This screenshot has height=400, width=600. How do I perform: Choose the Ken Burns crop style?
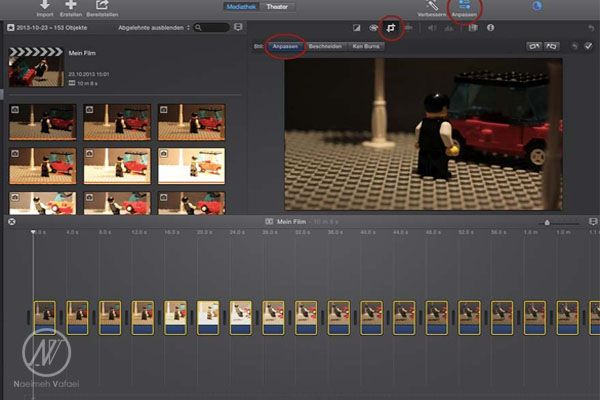(366, 46)
